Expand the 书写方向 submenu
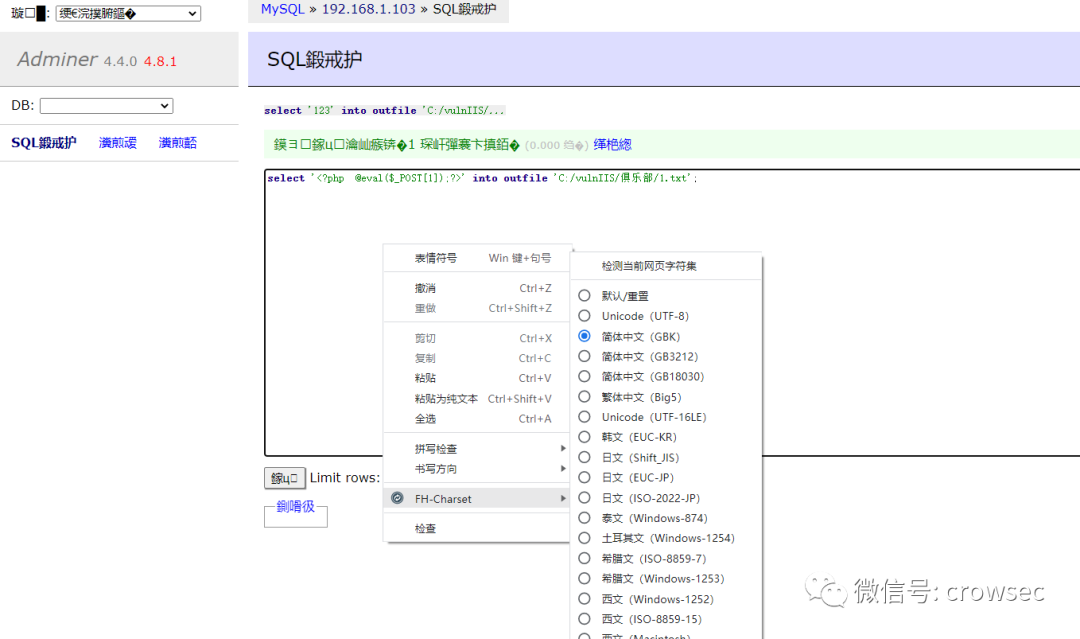This screenshot has width=1080, height=639. (x=477, y=469)
